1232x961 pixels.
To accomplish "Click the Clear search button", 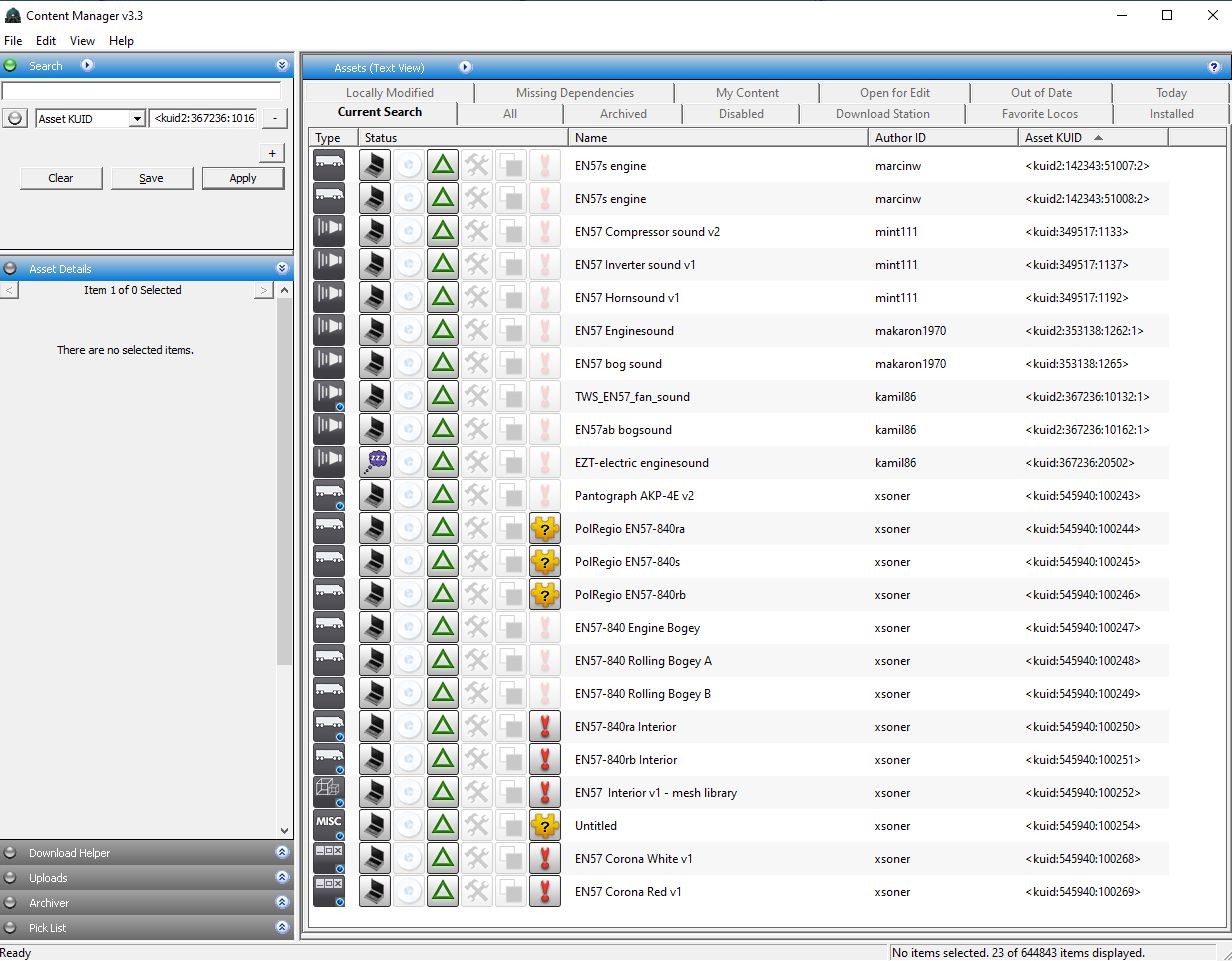I will click(61, 178).
